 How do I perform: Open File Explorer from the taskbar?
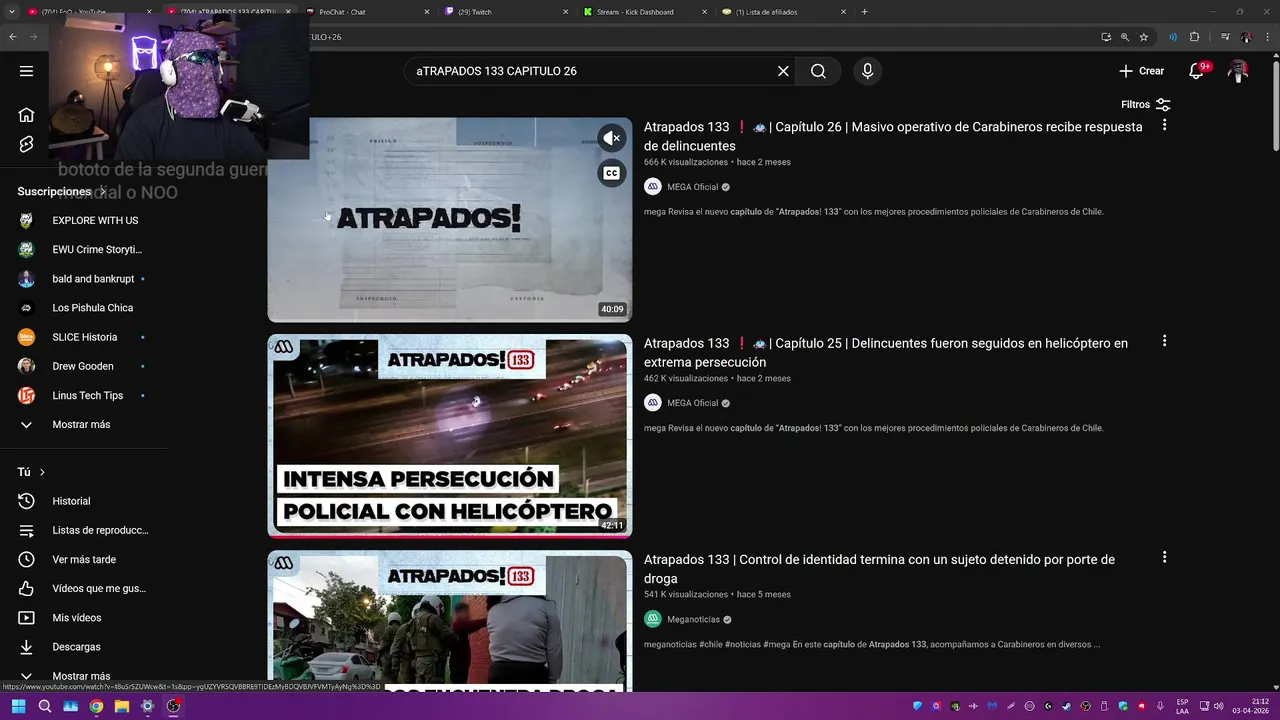[x=121, y=706]
